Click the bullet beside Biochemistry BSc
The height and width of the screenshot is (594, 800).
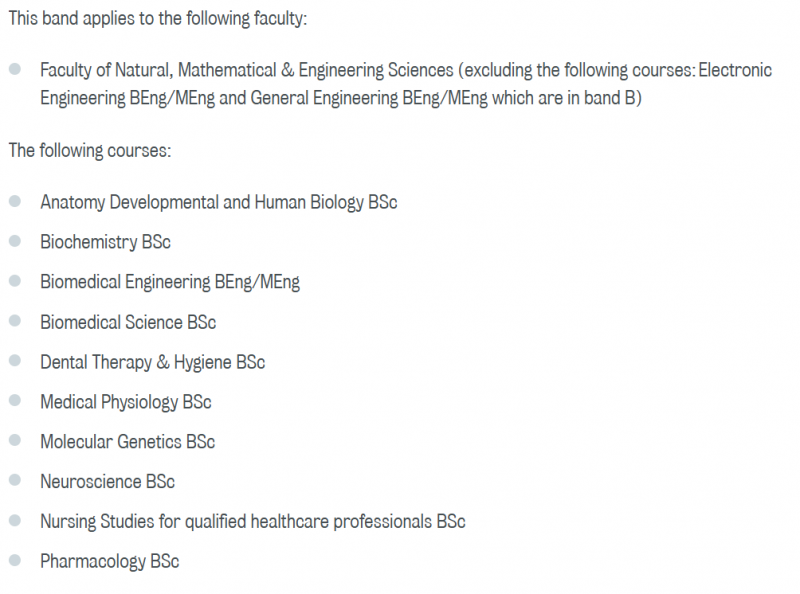click(15, 241)
